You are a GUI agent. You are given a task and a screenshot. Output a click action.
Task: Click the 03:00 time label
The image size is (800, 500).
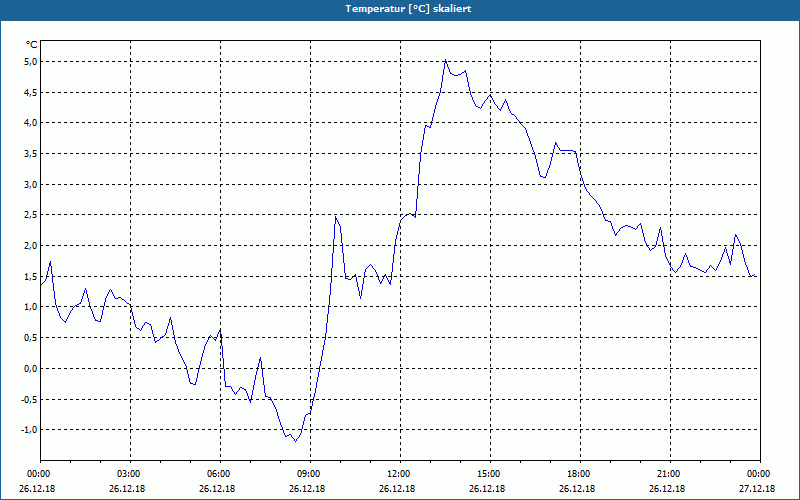tap(131, 474)
